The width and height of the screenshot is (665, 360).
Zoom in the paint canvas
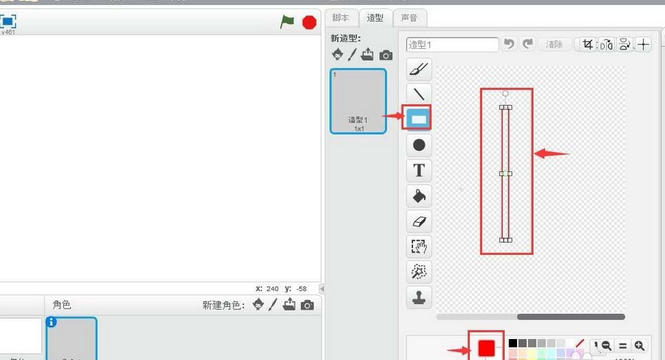click(639, 346)
